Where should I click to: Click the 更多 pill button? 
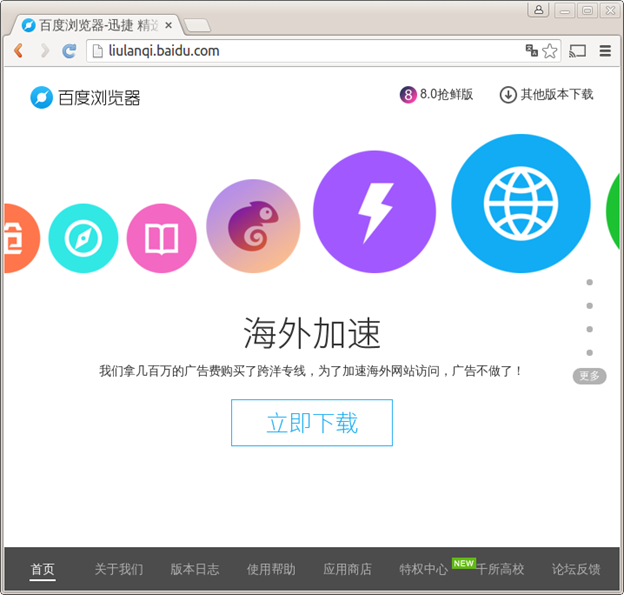(589, 376)
